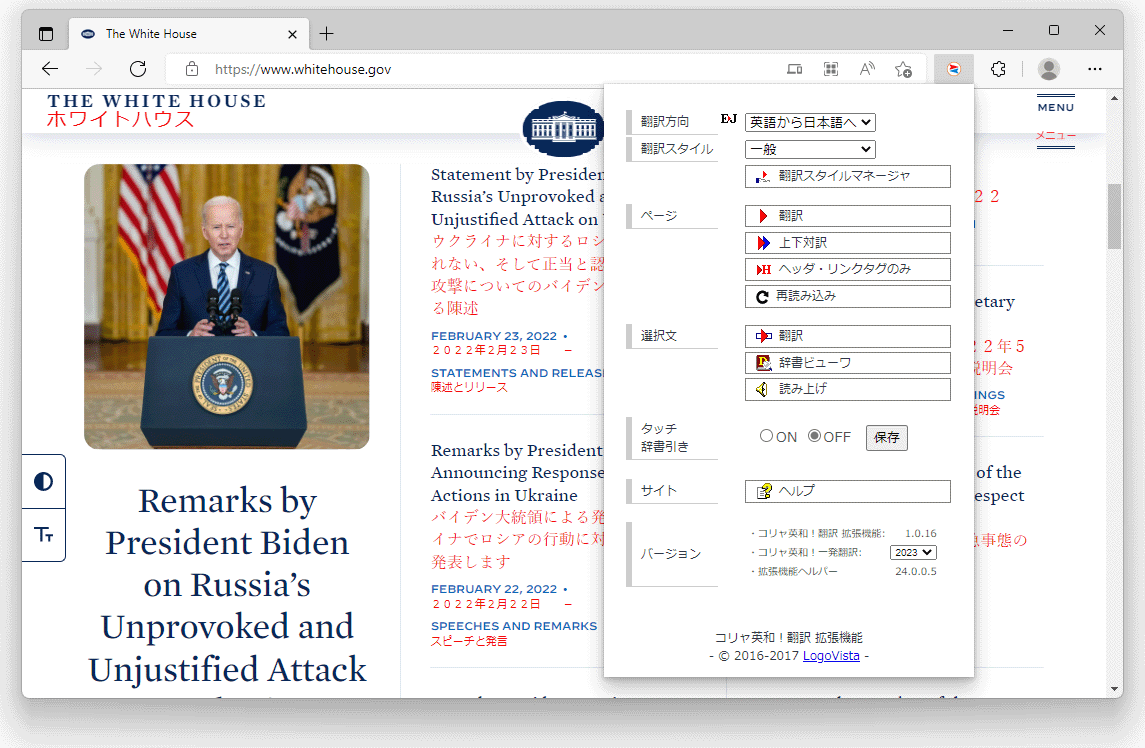The height and width of the screenshot is (748, 1145).
Task: Click the 読み上げ button
Action: [848, 389]
